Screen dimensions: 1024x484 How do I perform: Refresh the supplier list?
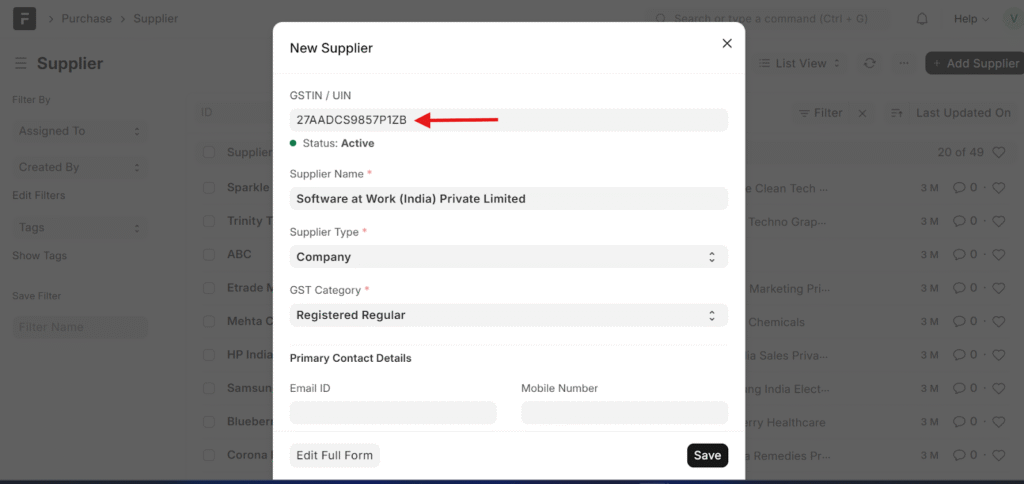coord(870,63)
